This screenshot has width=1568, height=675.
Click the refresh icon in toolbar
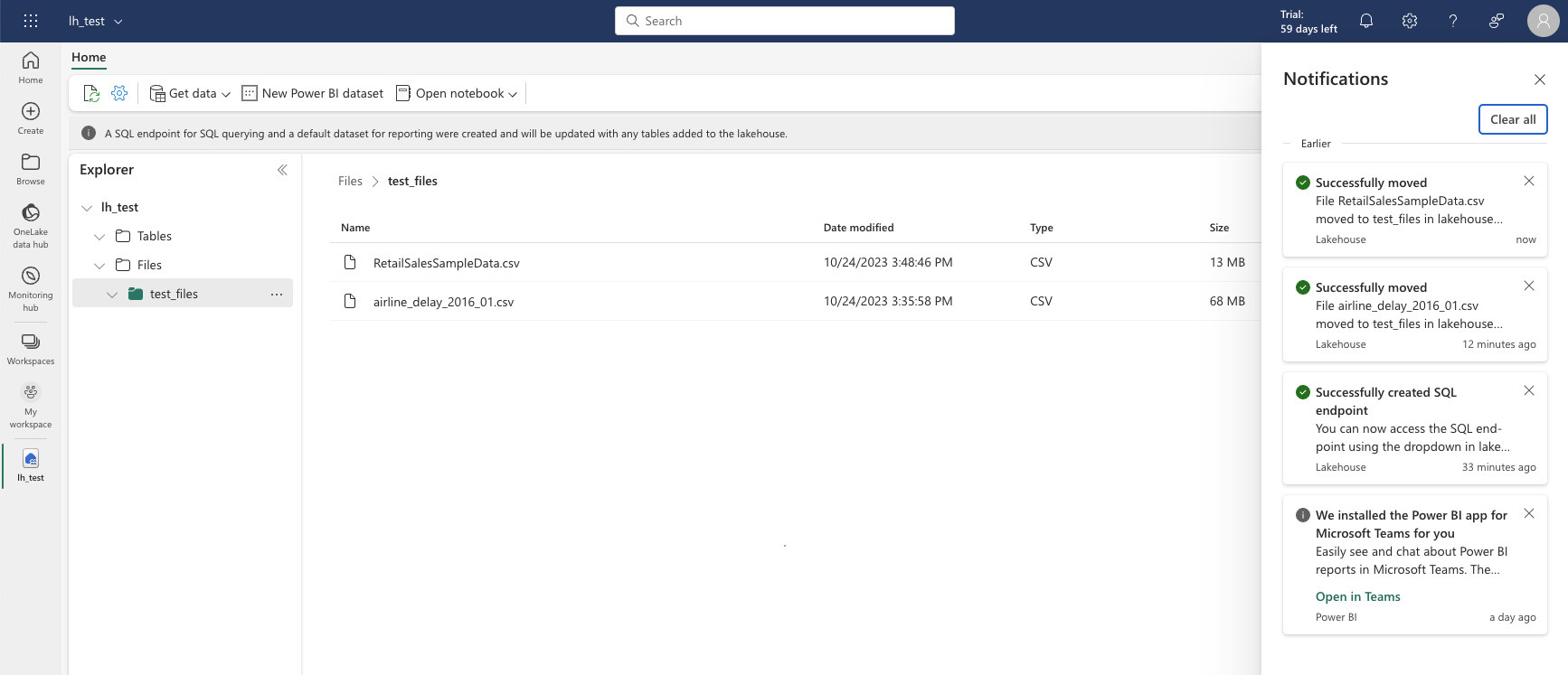[90, 93]
